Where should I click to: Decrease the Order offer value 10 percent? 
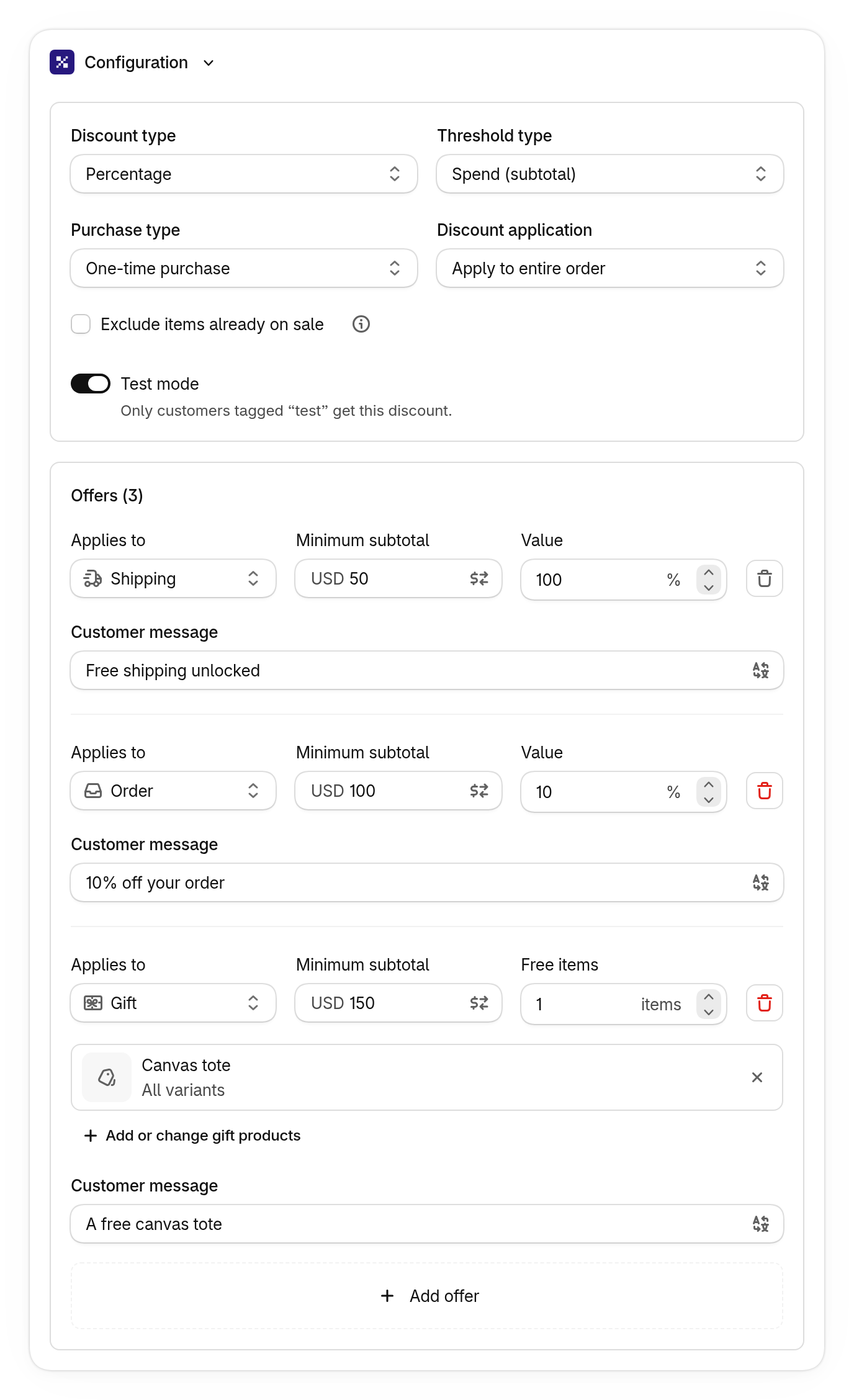pos(709,799)
